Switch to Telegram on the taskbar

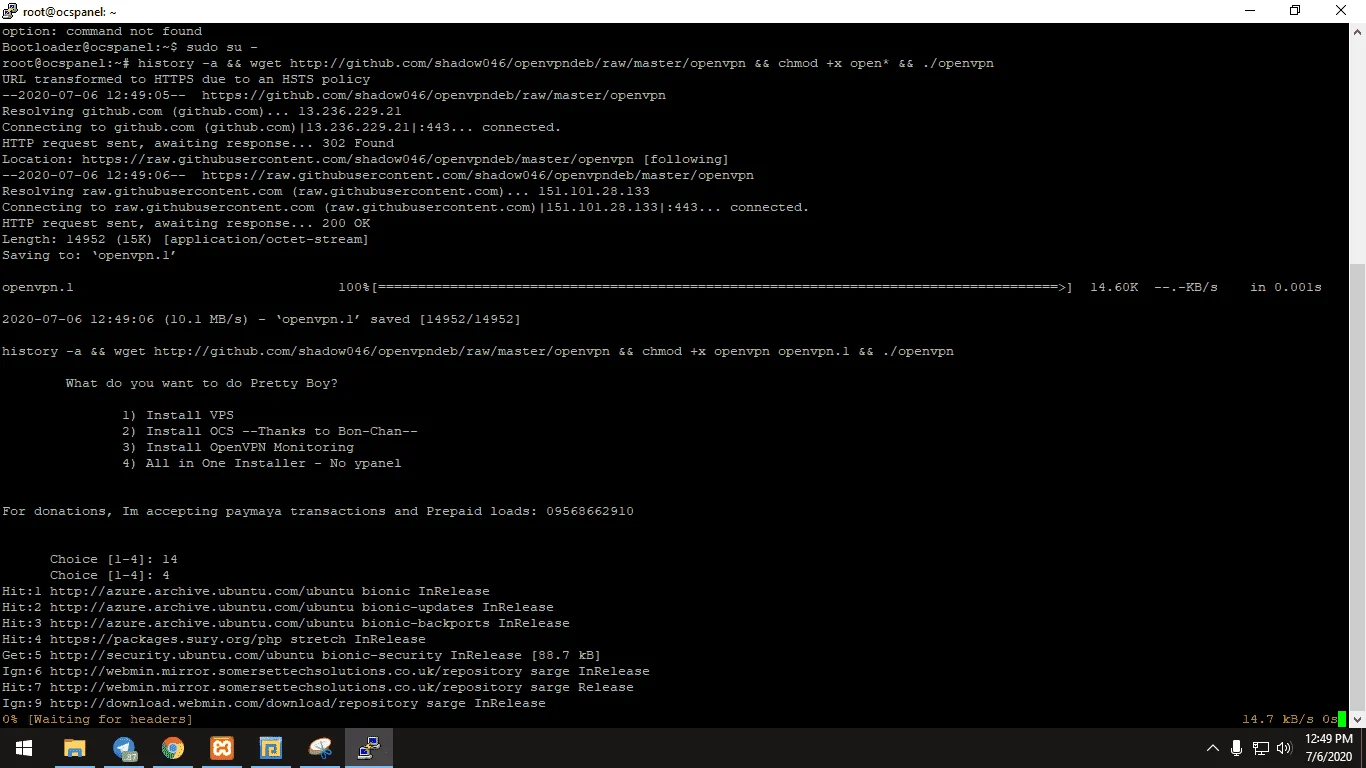(x=124, y=748)
